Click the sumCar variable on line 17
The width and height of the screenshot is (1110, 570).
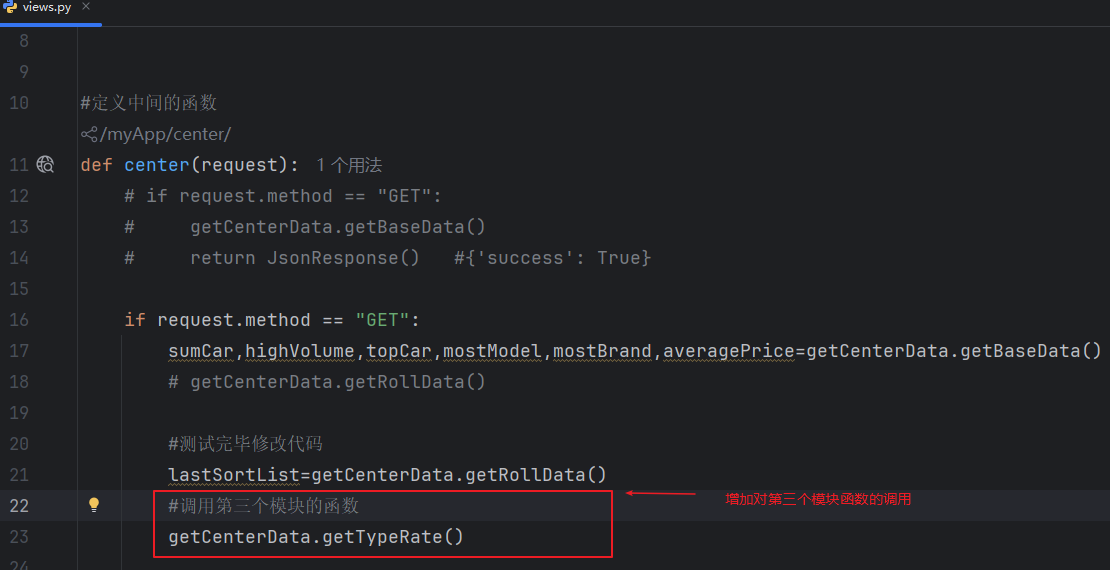point(200,351)
